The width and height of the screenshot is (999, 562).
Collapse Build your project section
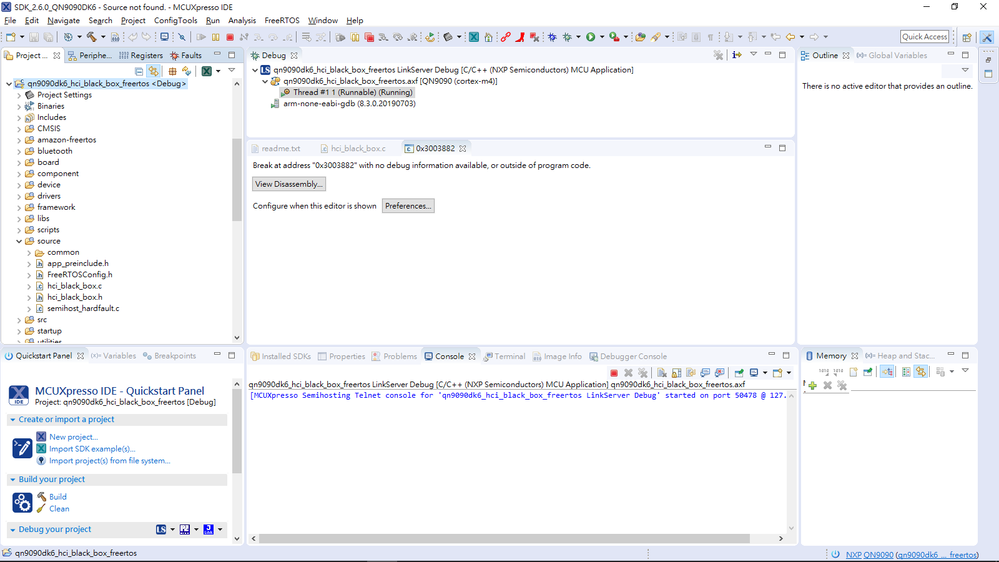(13, 480)
